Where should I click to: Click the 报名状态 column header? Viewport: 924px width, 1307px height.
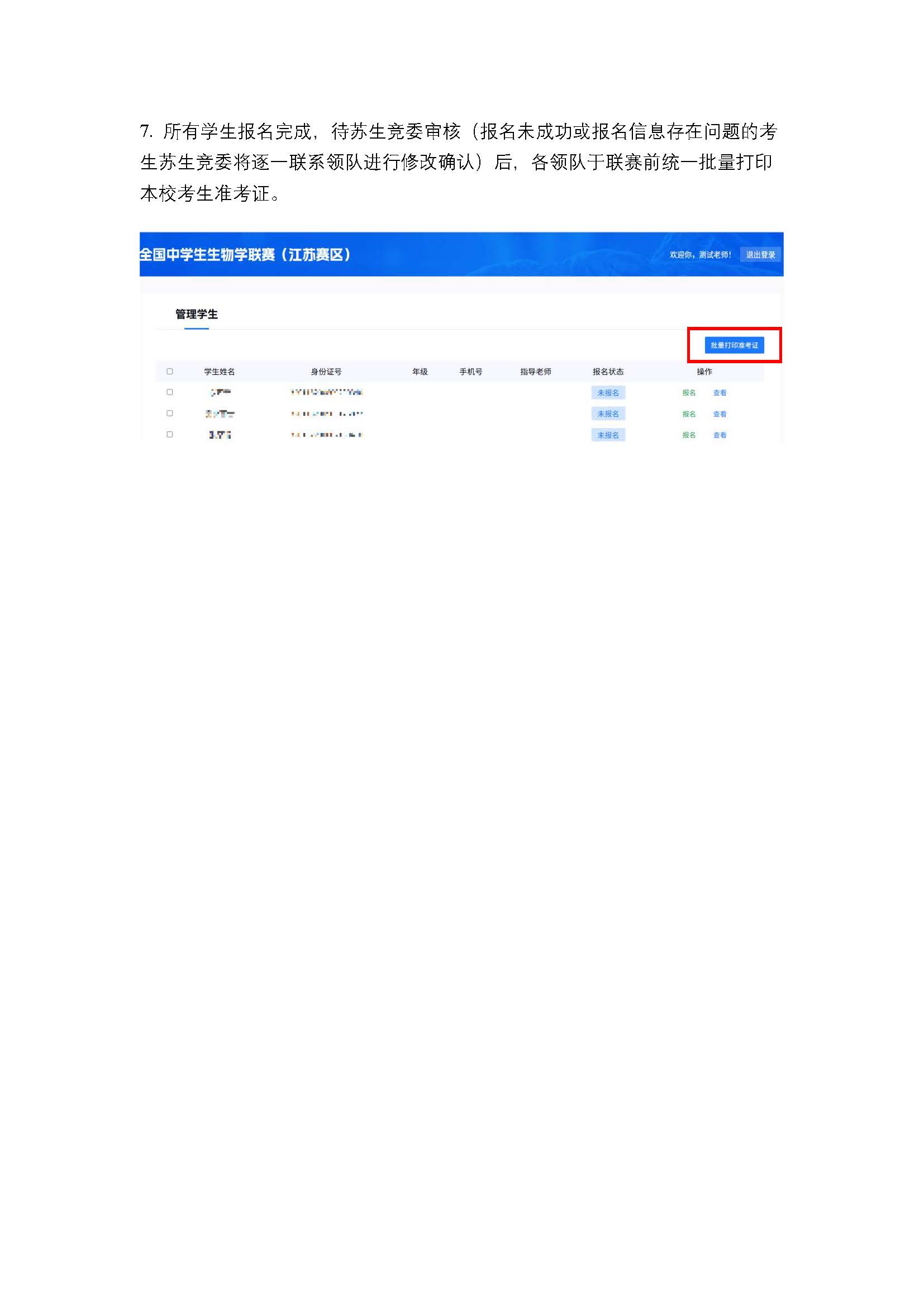coord(608,372)
